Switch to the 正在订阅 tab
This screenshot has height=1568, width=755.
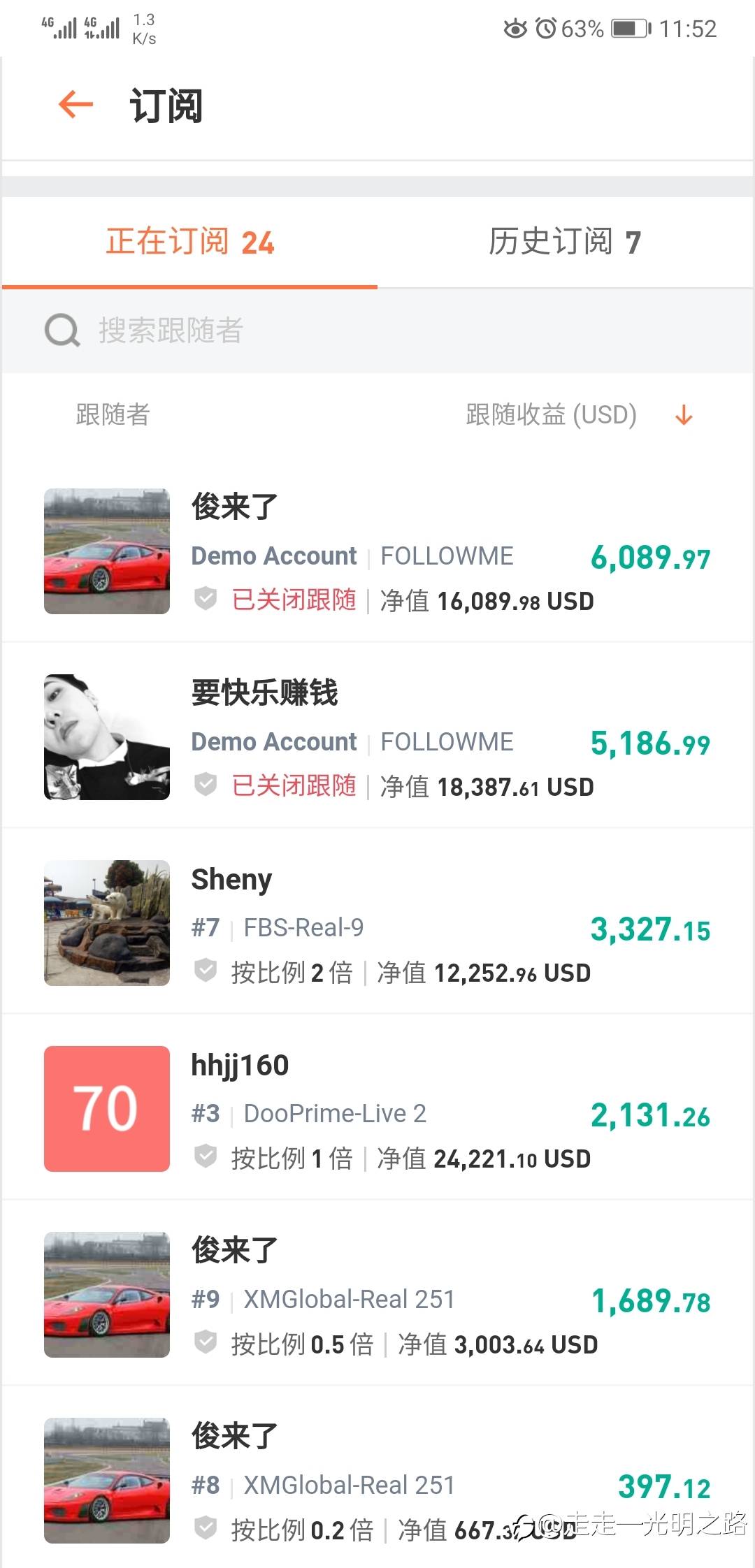190,242
